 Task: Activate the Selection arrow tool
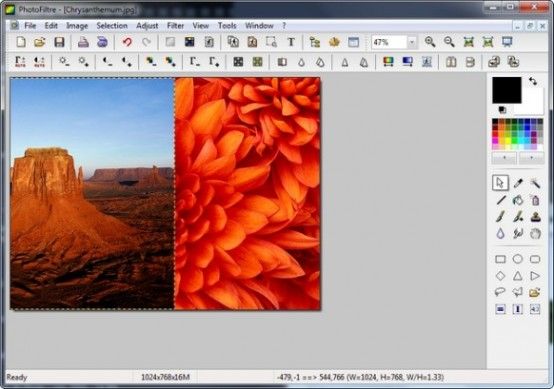500,183
